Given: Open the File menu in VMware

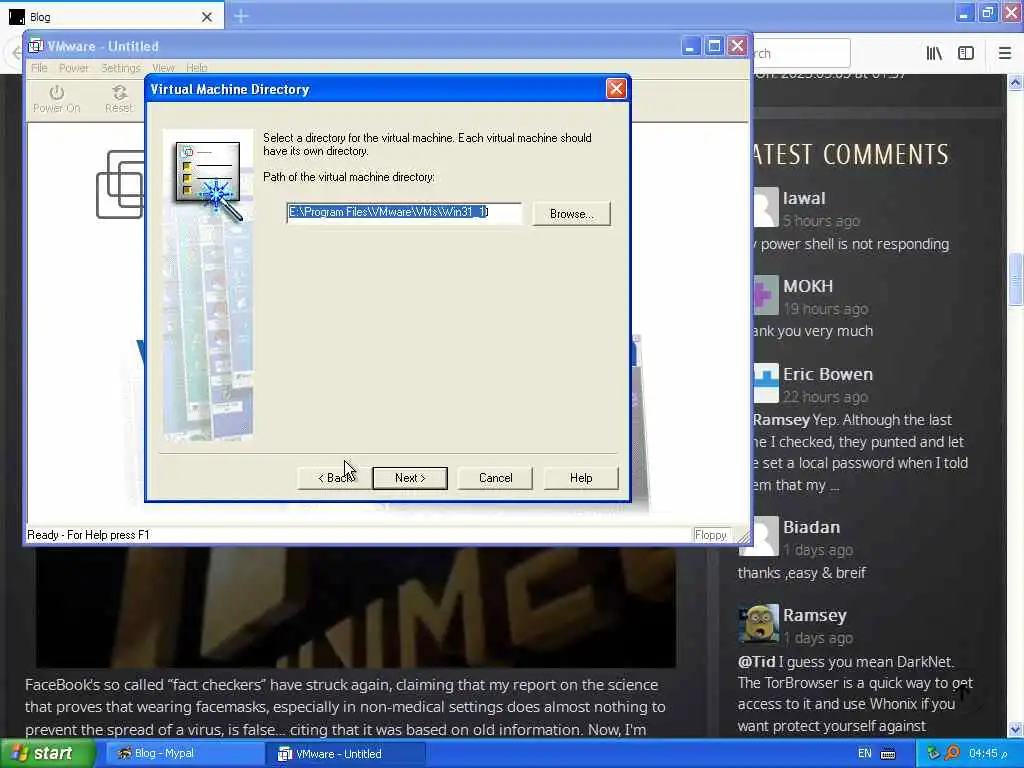Looking at the screenshot, I should click(39, 68).
